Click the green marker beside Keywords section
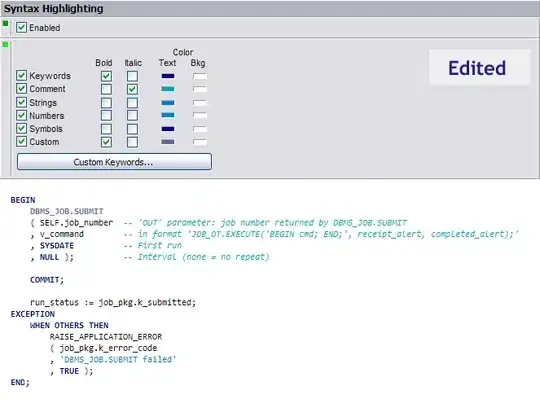 (x=6, y=44)
